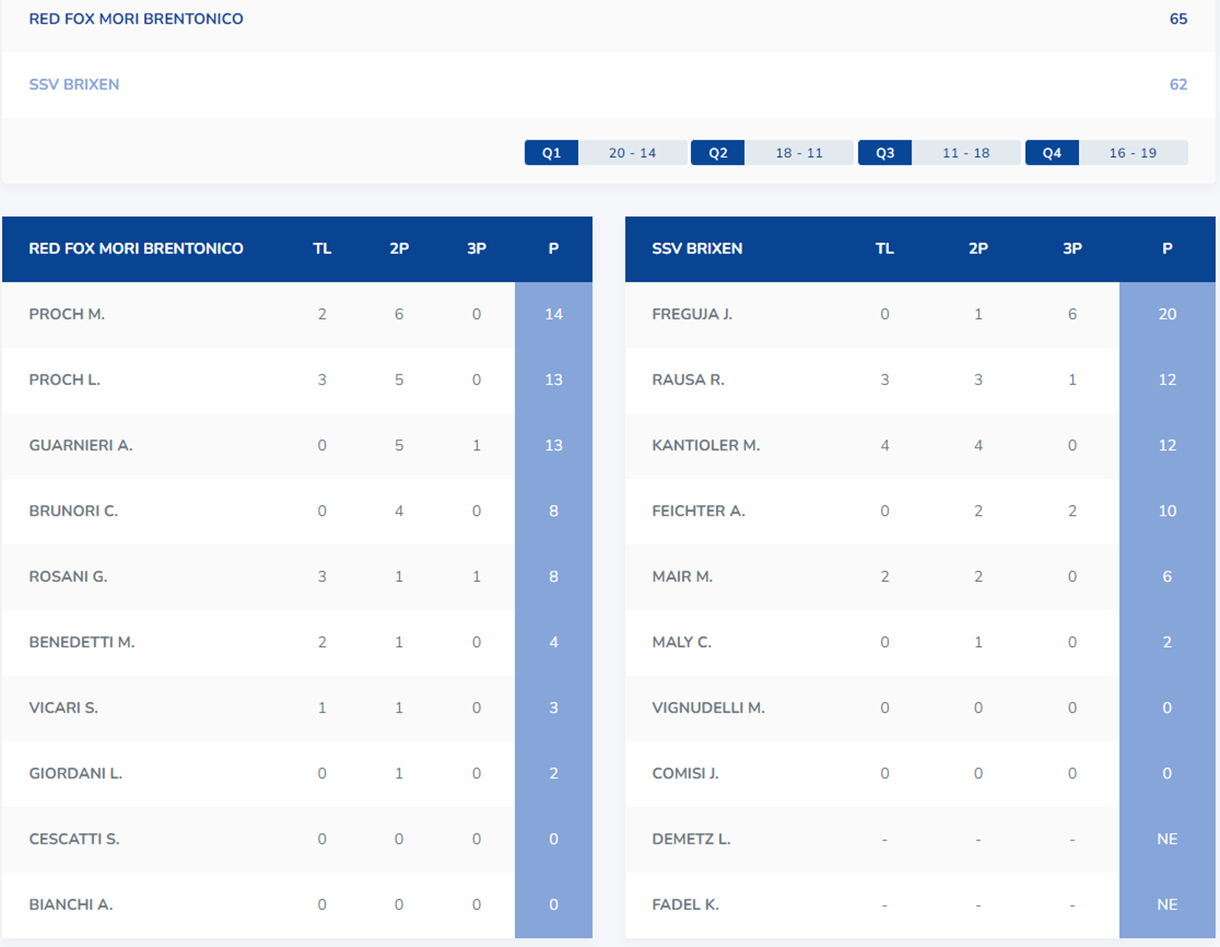
Task: Click the P column header in Red Fox table
Action: tap(553, 249)
